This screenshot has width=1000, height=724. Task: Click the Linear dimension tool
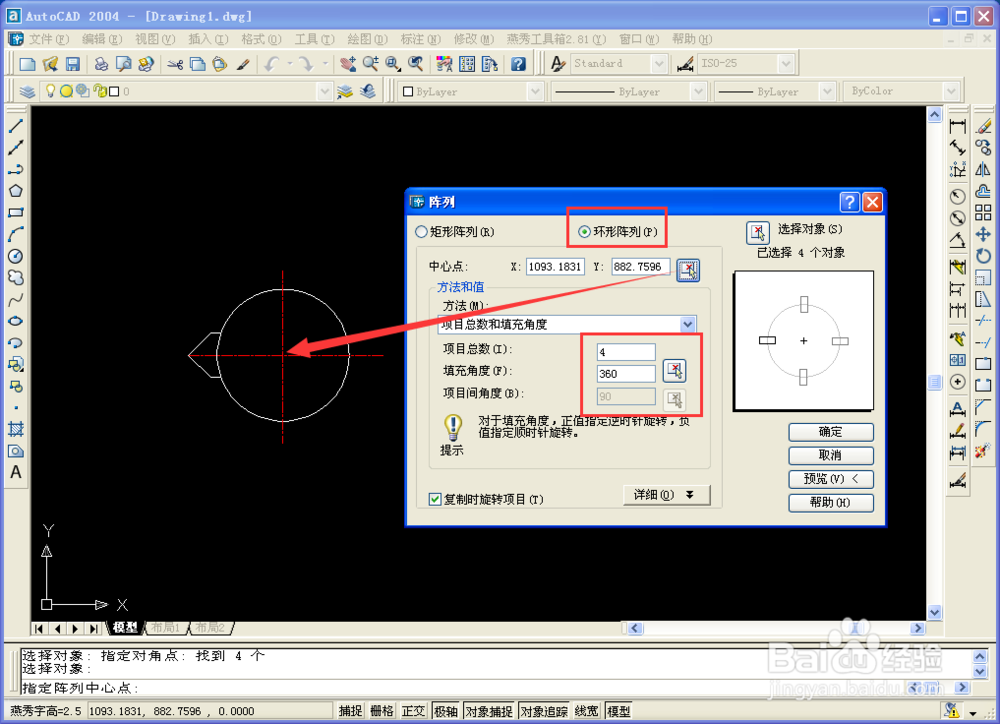click(957, 126)
